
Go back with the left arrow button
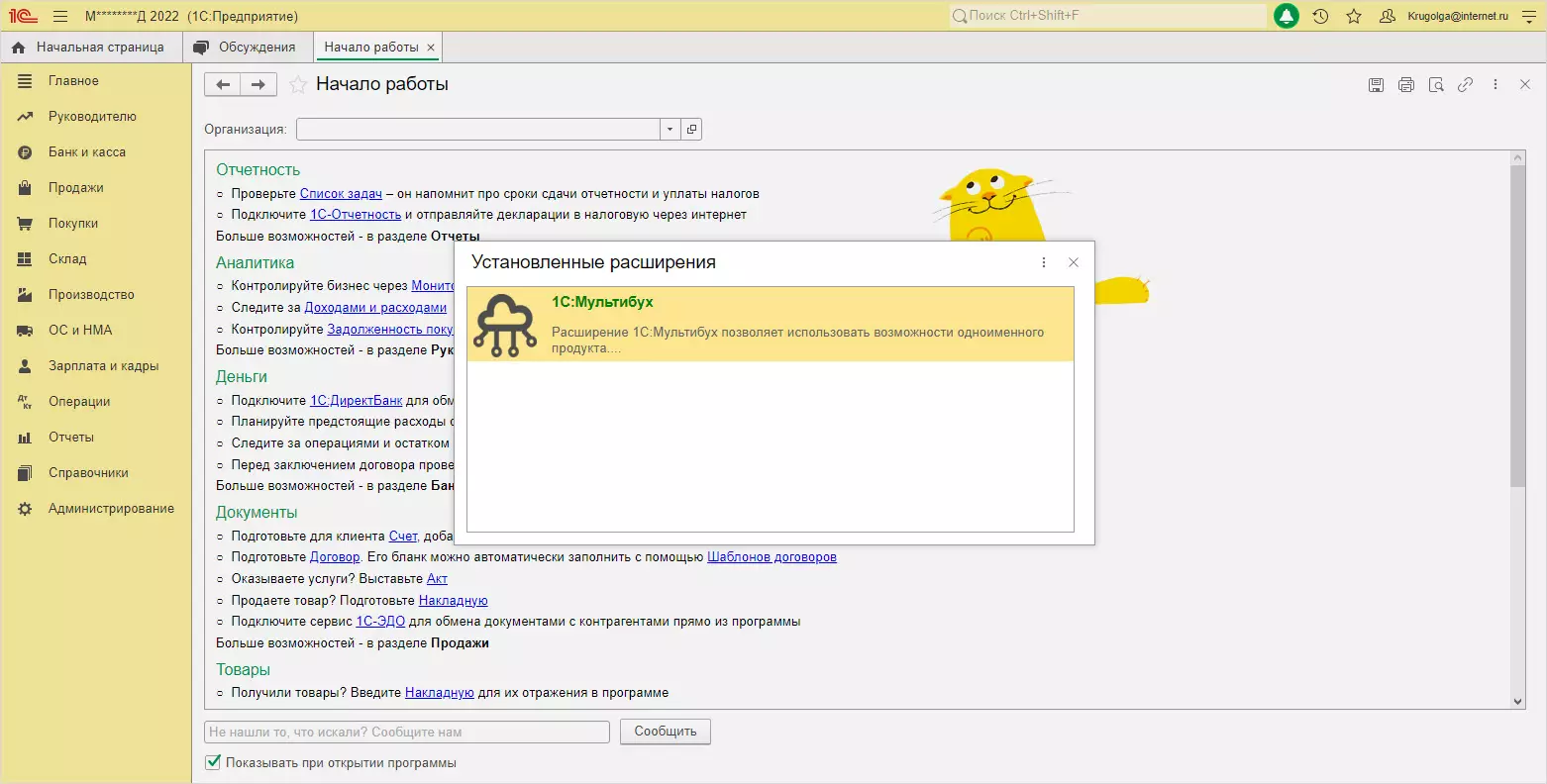[223, 85]
